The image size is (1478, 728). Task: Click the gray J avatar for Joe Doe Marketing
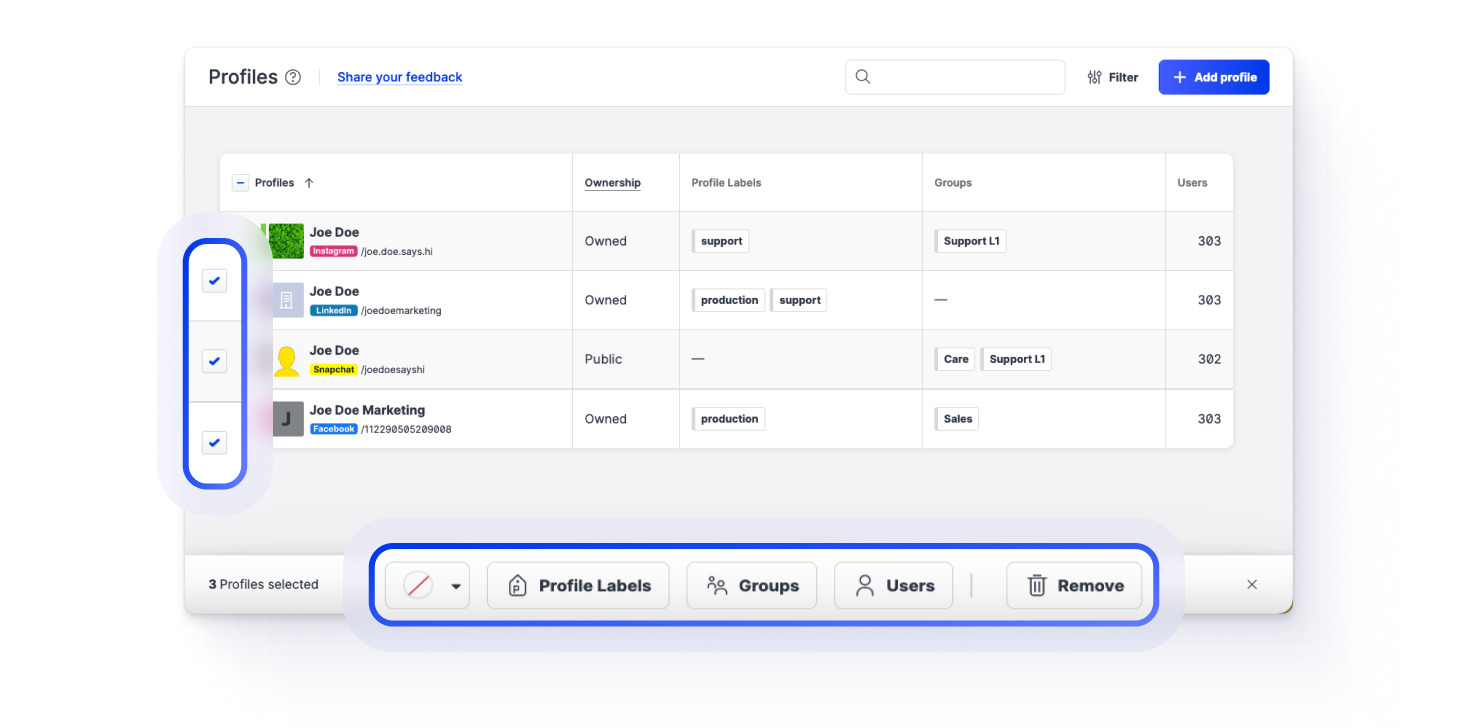coord(286,419)
